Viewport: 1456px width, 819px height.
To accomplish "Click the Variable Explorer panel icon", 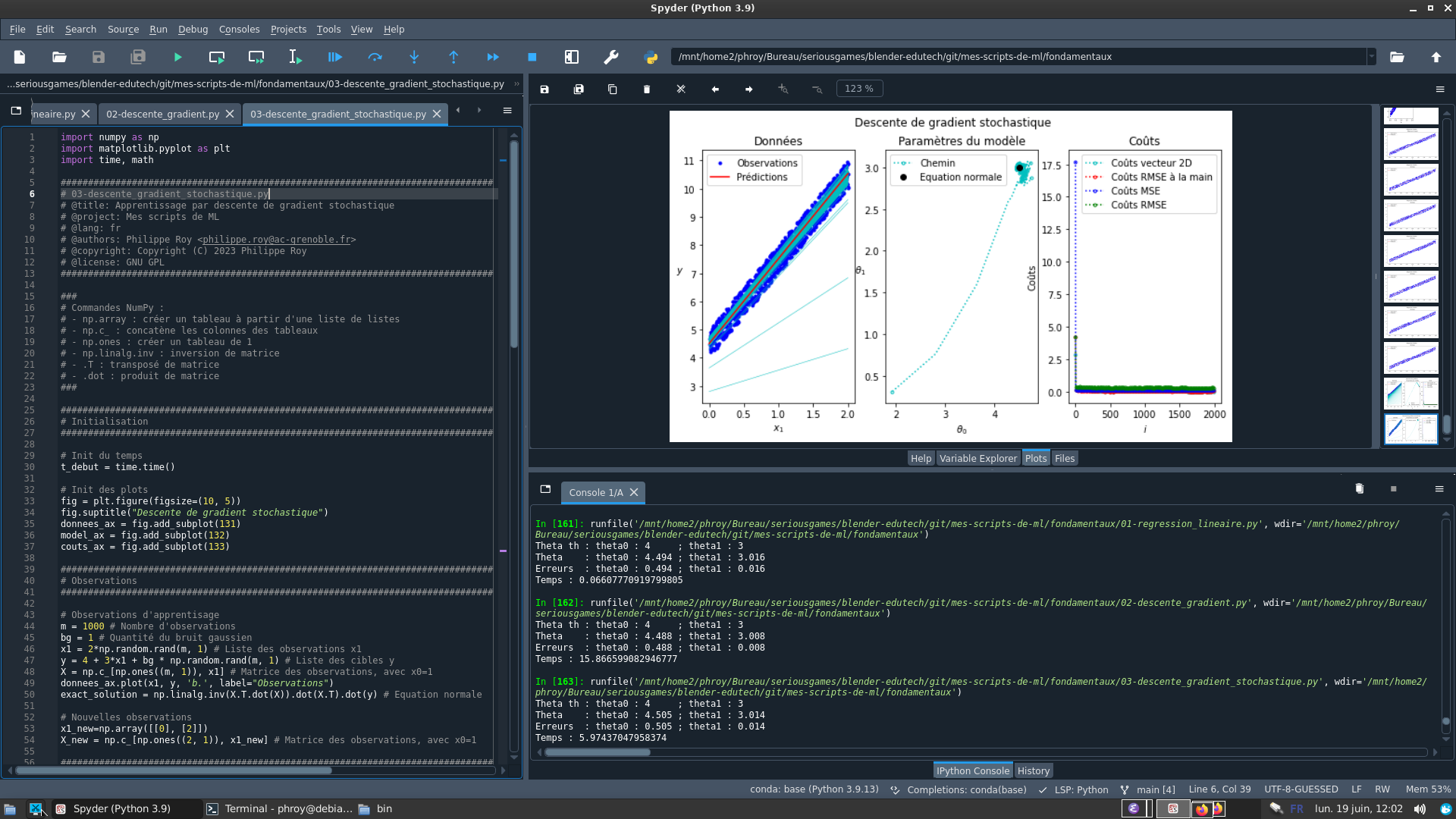I will coord(977,458).
